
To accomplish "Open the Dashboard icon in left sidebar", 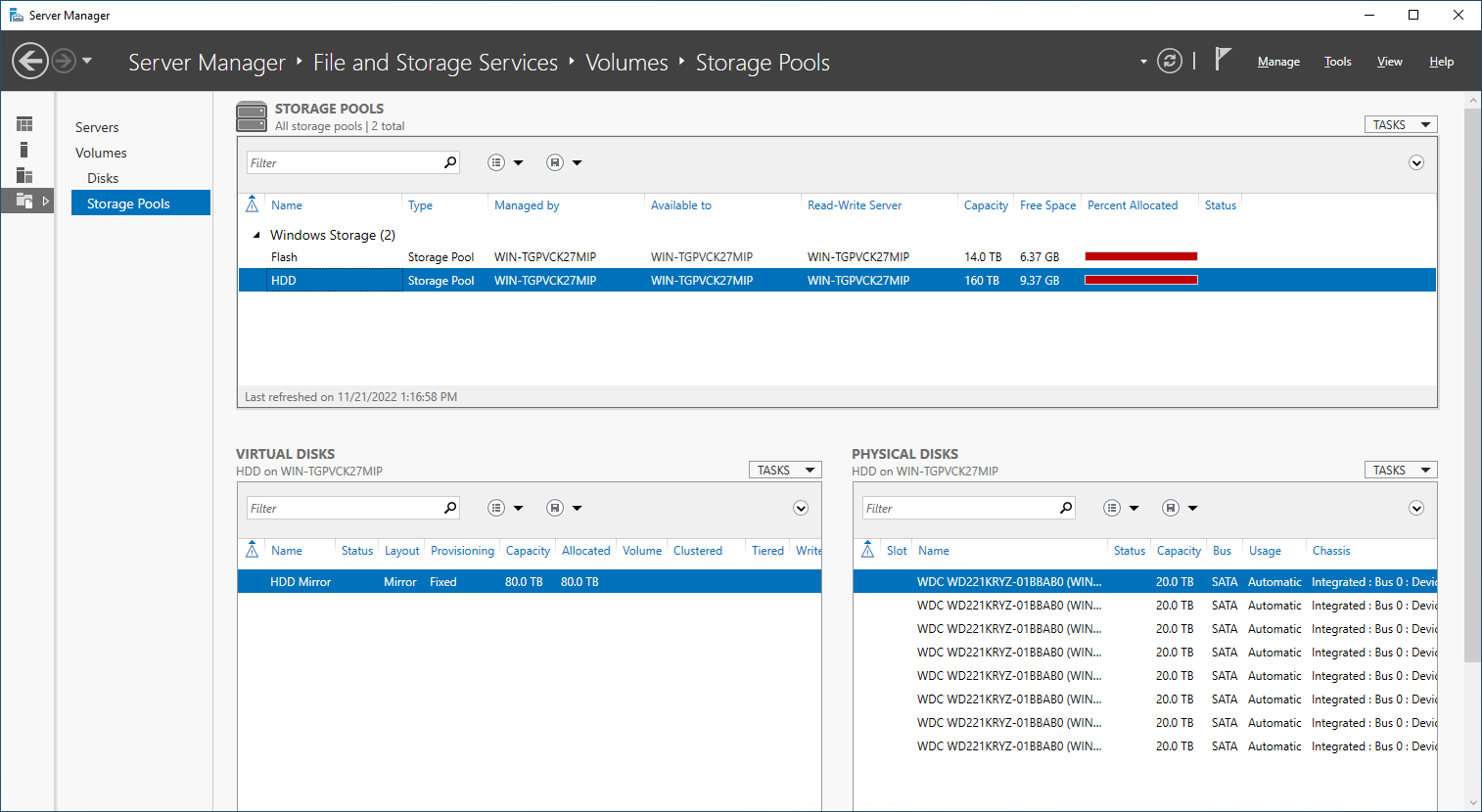I will pyautogui.click(x=24, y=124).
